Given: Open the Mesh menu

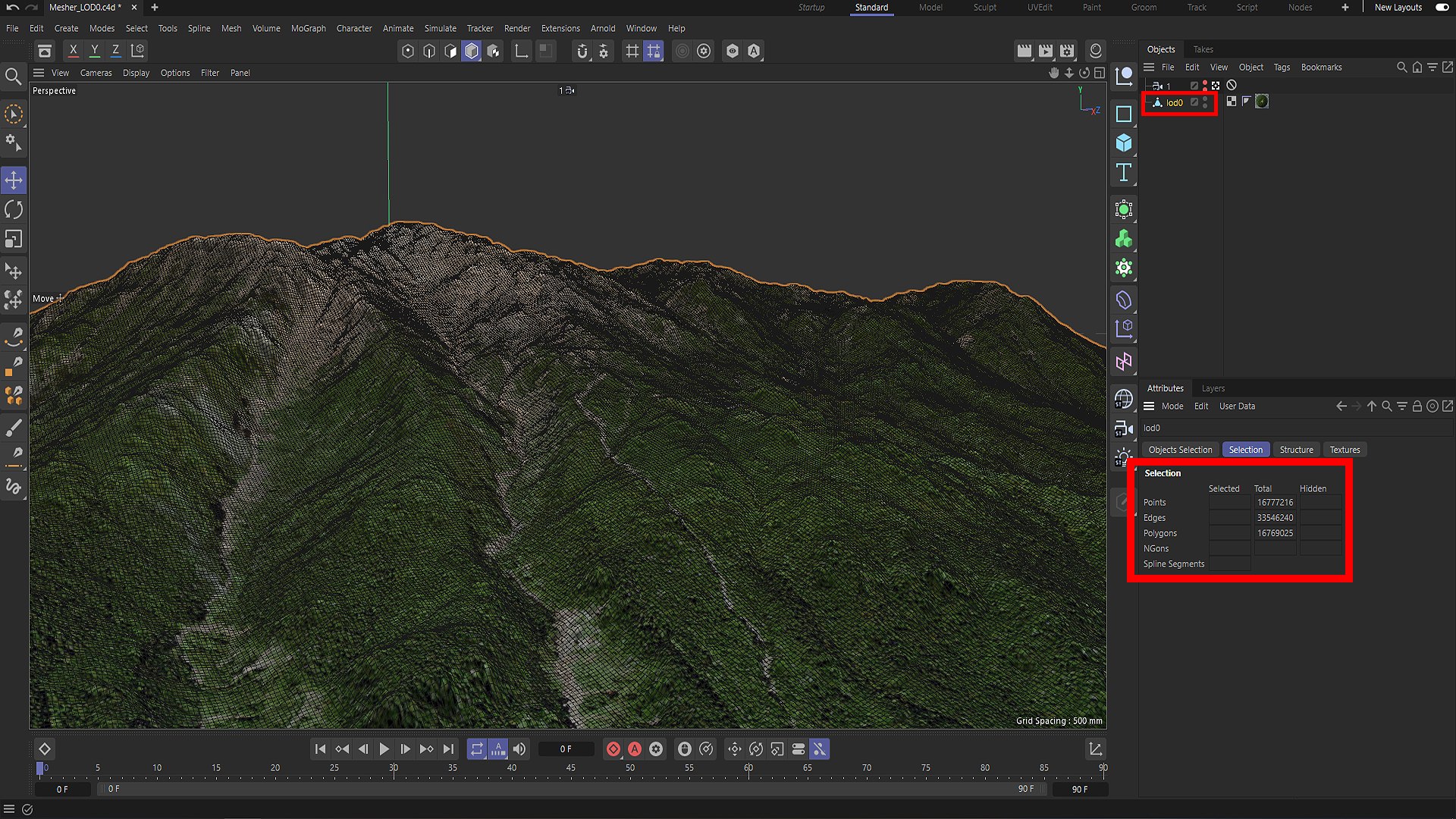Looking at the screenshot, I should (231, 28).
